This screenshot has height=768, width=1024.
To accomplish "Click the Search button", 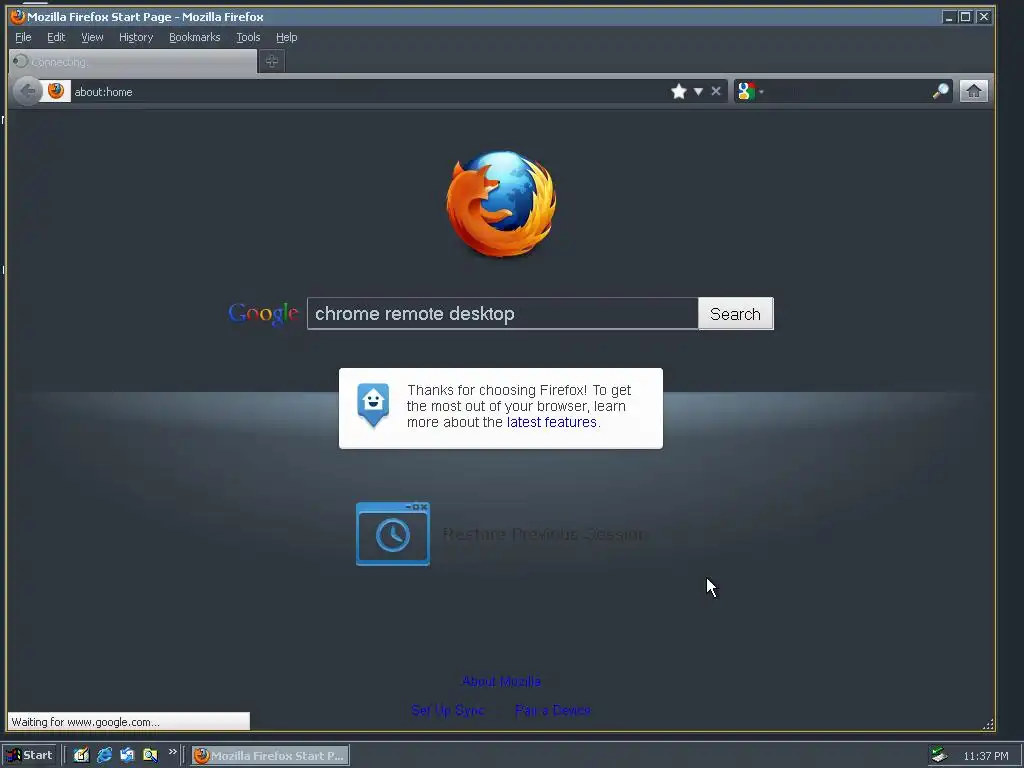I will [x=735, y=314].
